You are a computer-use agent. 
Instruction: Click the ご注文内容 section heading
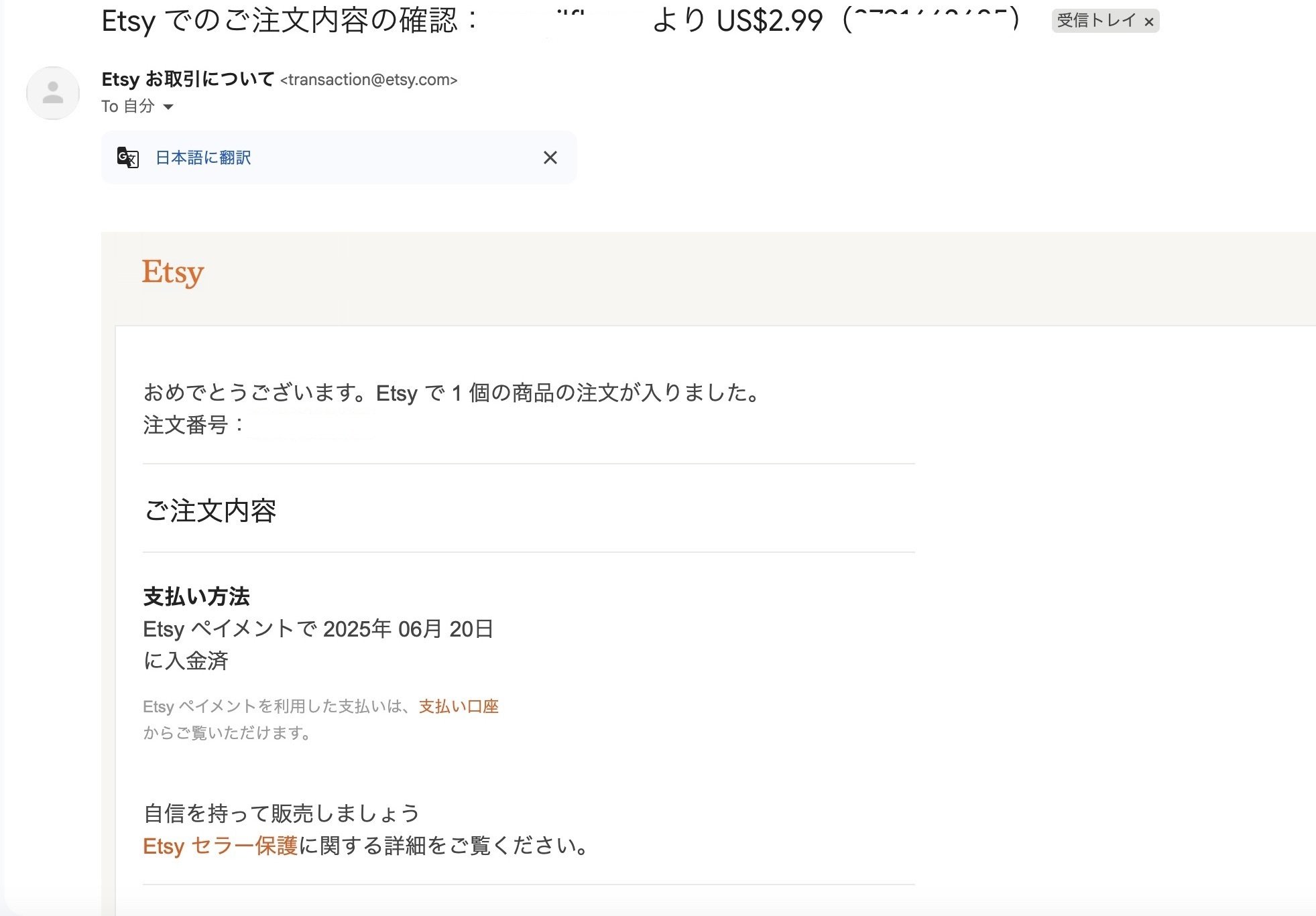210,511
